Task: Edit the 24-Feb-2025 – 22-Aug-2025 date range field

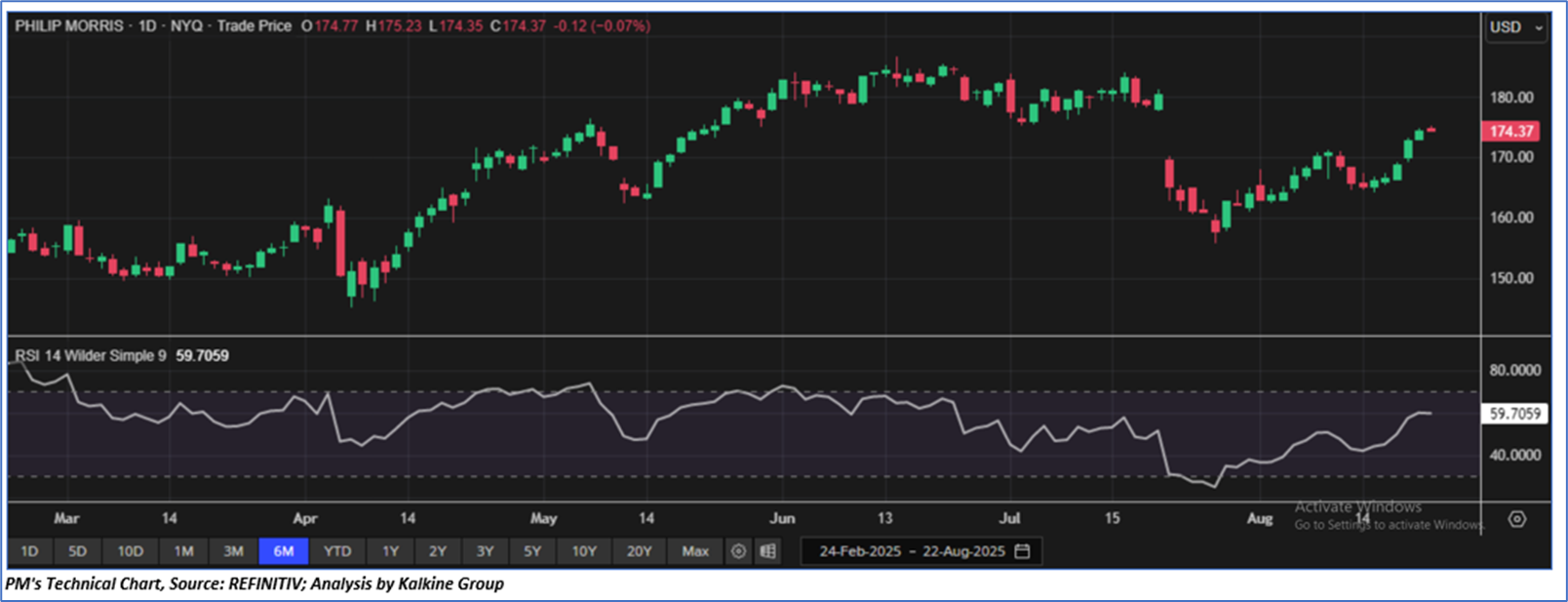Action: pyautogui.click(x=921, y=551)
